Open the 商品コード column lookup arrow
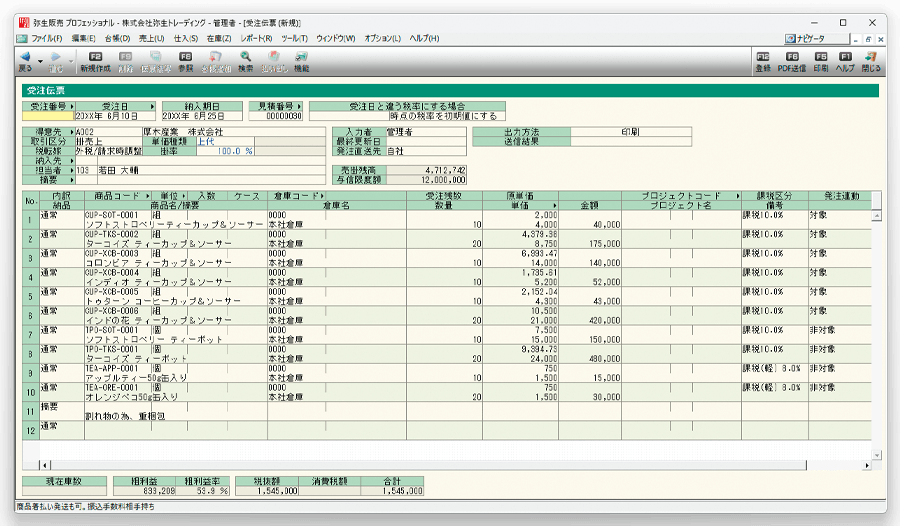Image resolution: width=900 pixels, height=526 pixels. [x=148, y=196]
